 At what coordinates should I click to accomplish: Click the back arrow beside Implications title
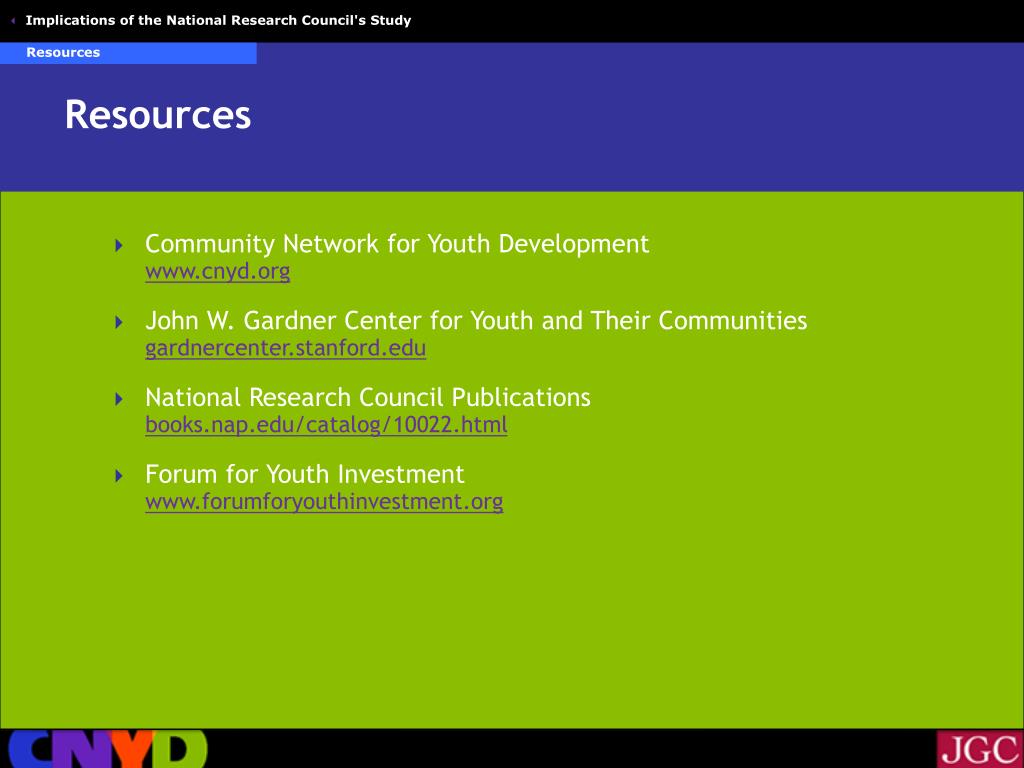tap(13, 21)
